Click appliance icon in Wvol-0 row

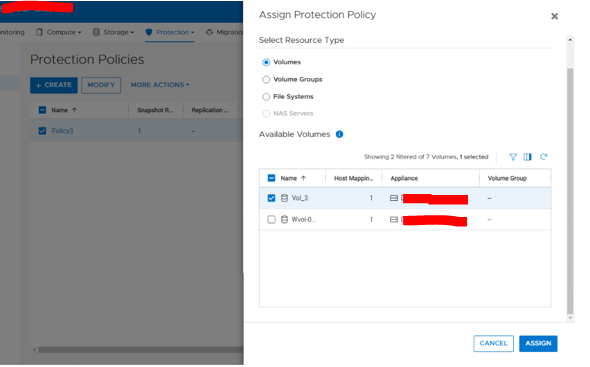coord(394,219)
